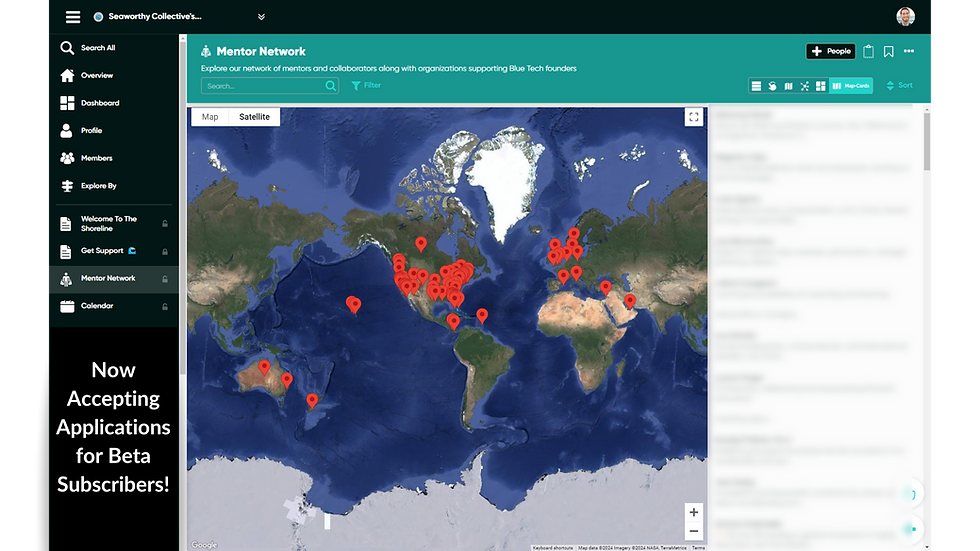Zoom in on the map with plus

tap(694, 512)
